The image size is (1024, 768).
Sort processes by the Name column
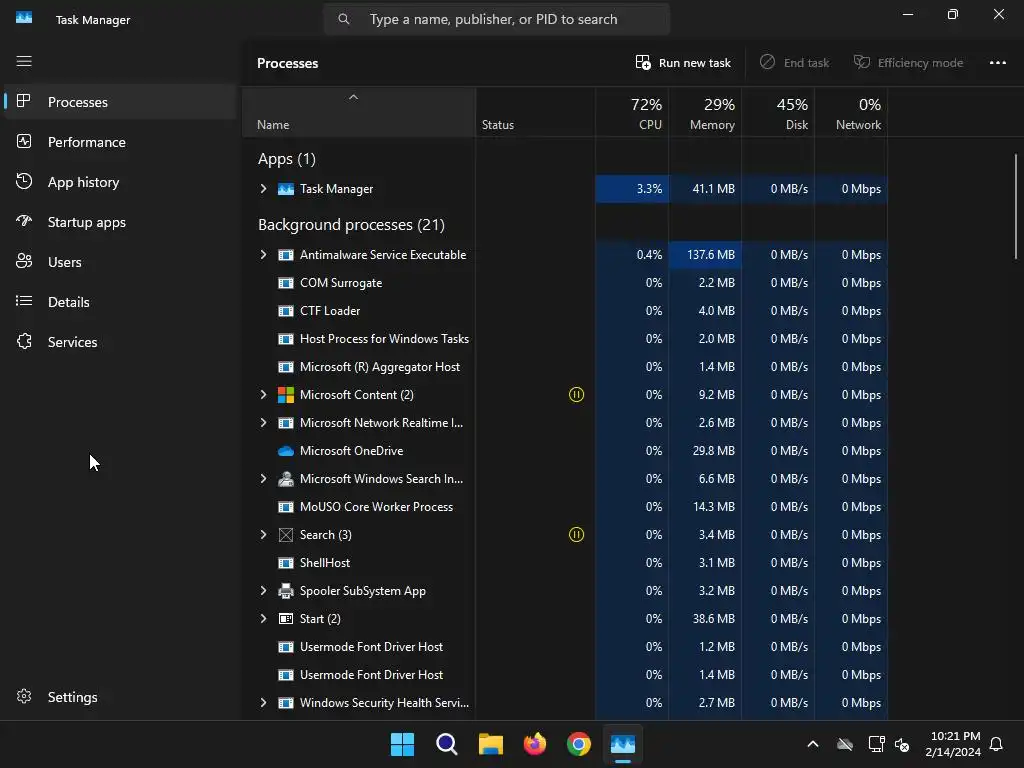point(359,112)
